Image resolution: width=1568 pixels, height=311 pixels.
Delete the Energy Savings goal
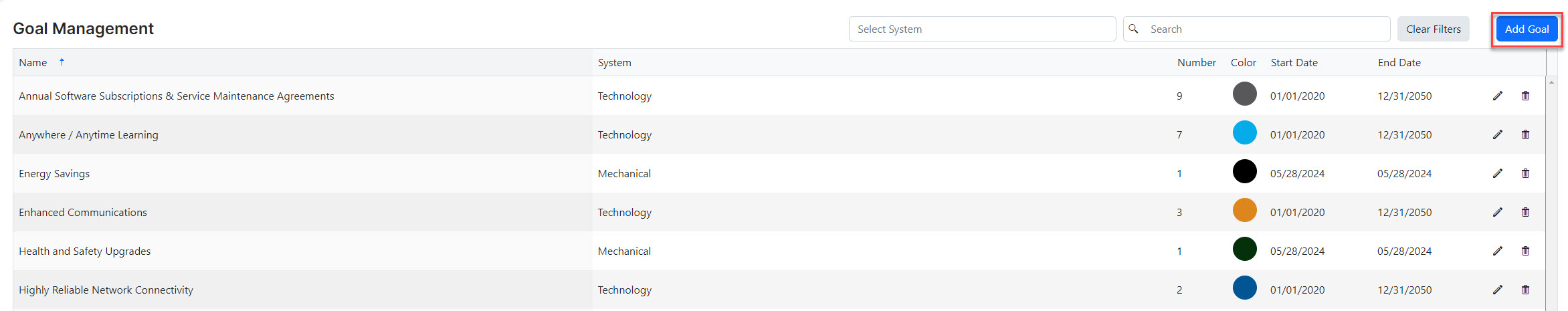pyautogui.click(x=1525, y=173)
